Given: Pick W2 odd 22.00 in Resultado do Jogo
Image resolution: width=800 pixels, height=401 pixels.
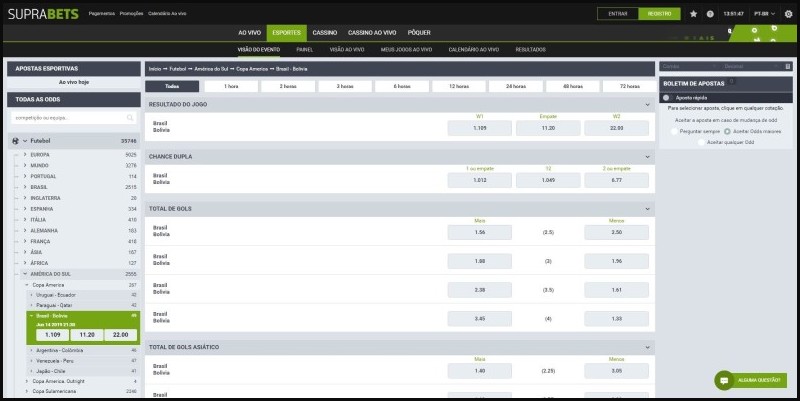Looking at the screenshot, I should point(616,128).
